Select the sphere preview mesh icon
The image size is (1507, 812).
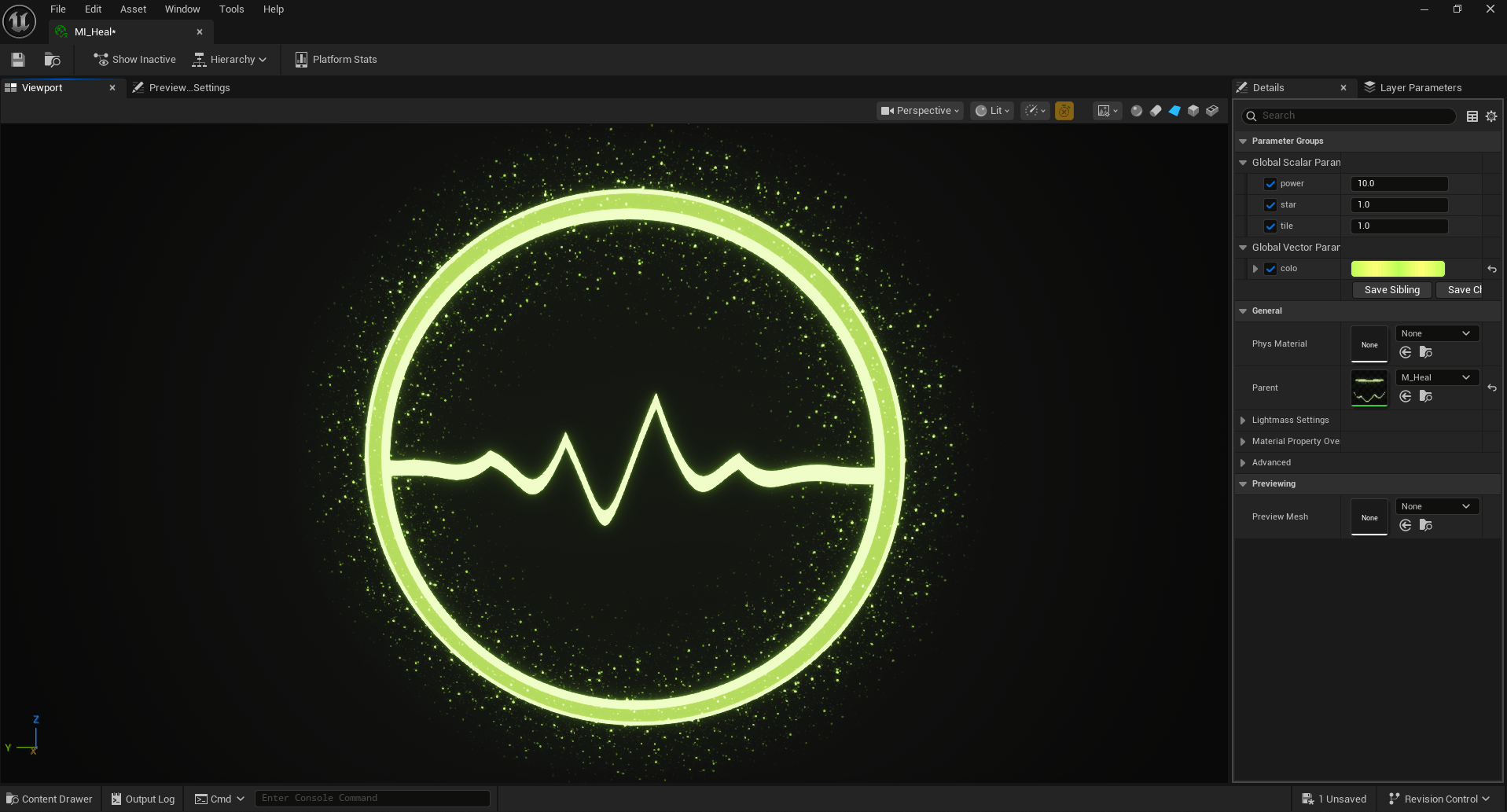click(1136, 111)
